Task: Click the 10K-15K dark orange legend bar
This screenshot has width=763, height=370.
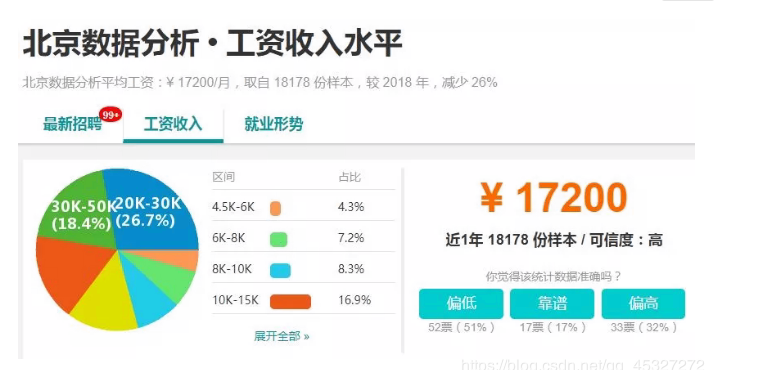Action: (x=291, y=302)
